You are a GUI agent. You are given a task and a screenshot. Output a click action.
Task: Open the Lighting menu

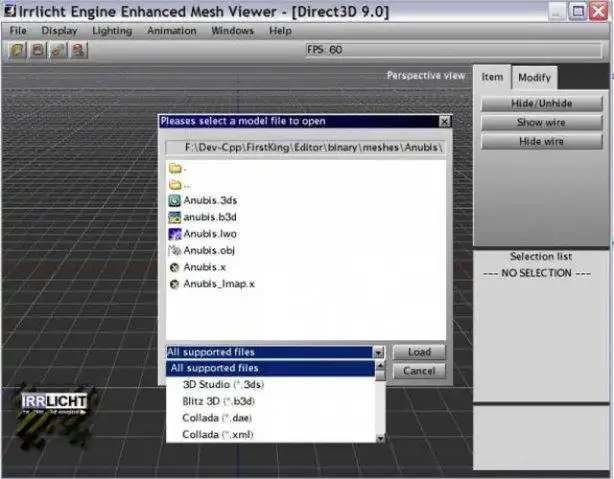pyautogui.click(x=112, y=31)
